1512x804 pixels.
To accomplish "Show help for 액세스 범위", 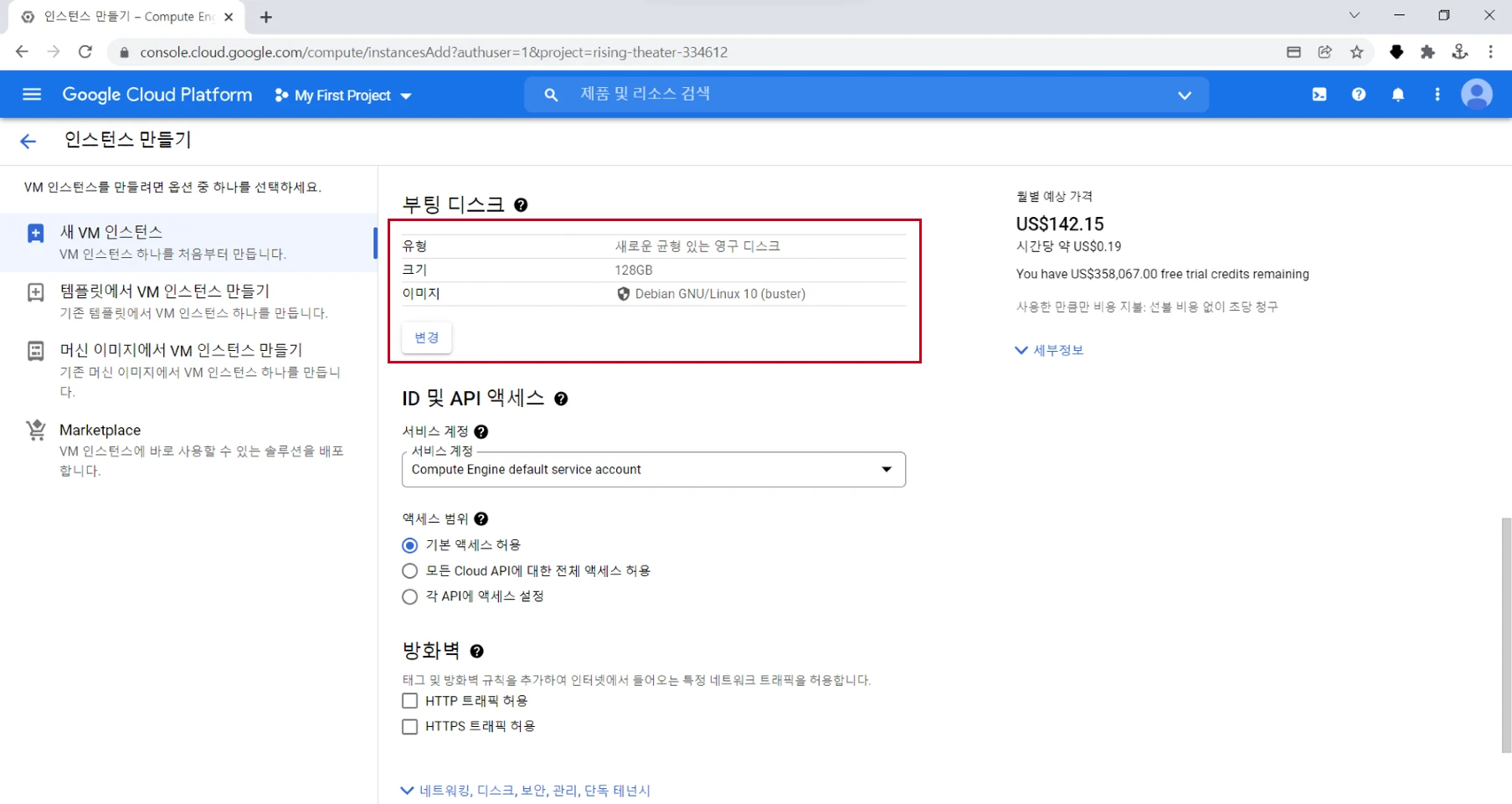I will click(481, 519).
